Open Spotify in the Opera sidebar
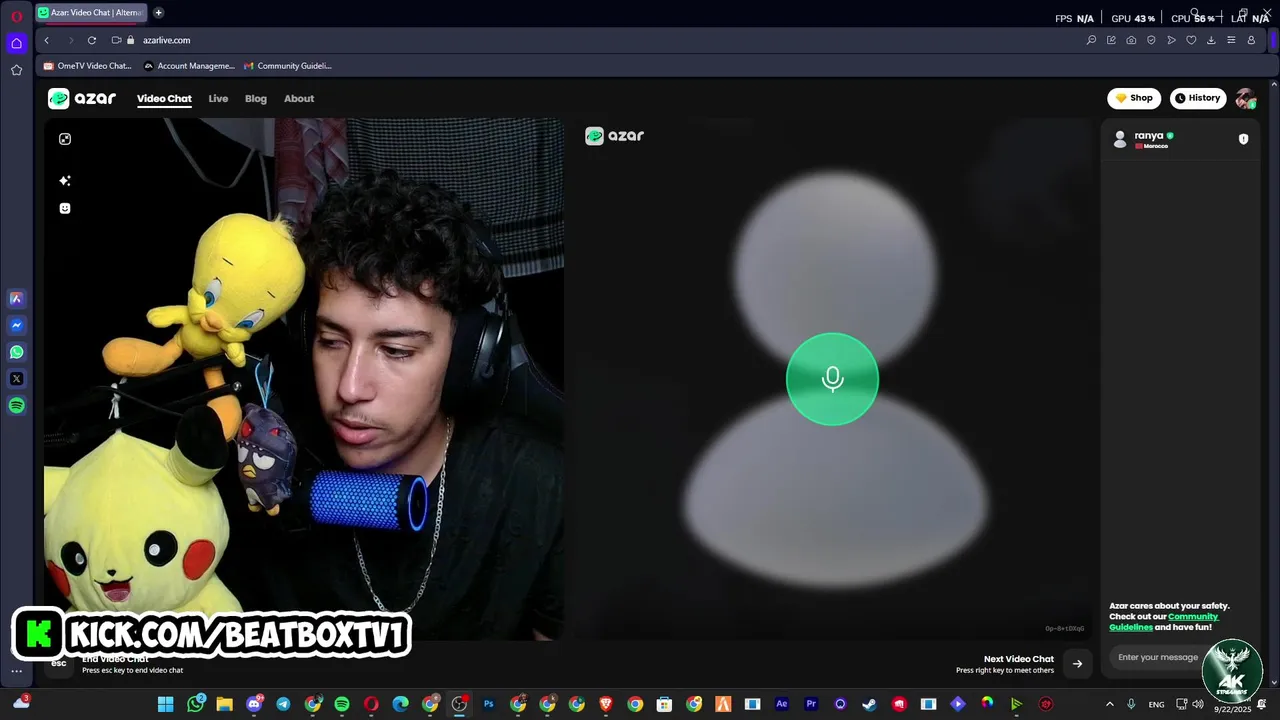Viewport: 1280px width, 720px height. click(16, 406)
